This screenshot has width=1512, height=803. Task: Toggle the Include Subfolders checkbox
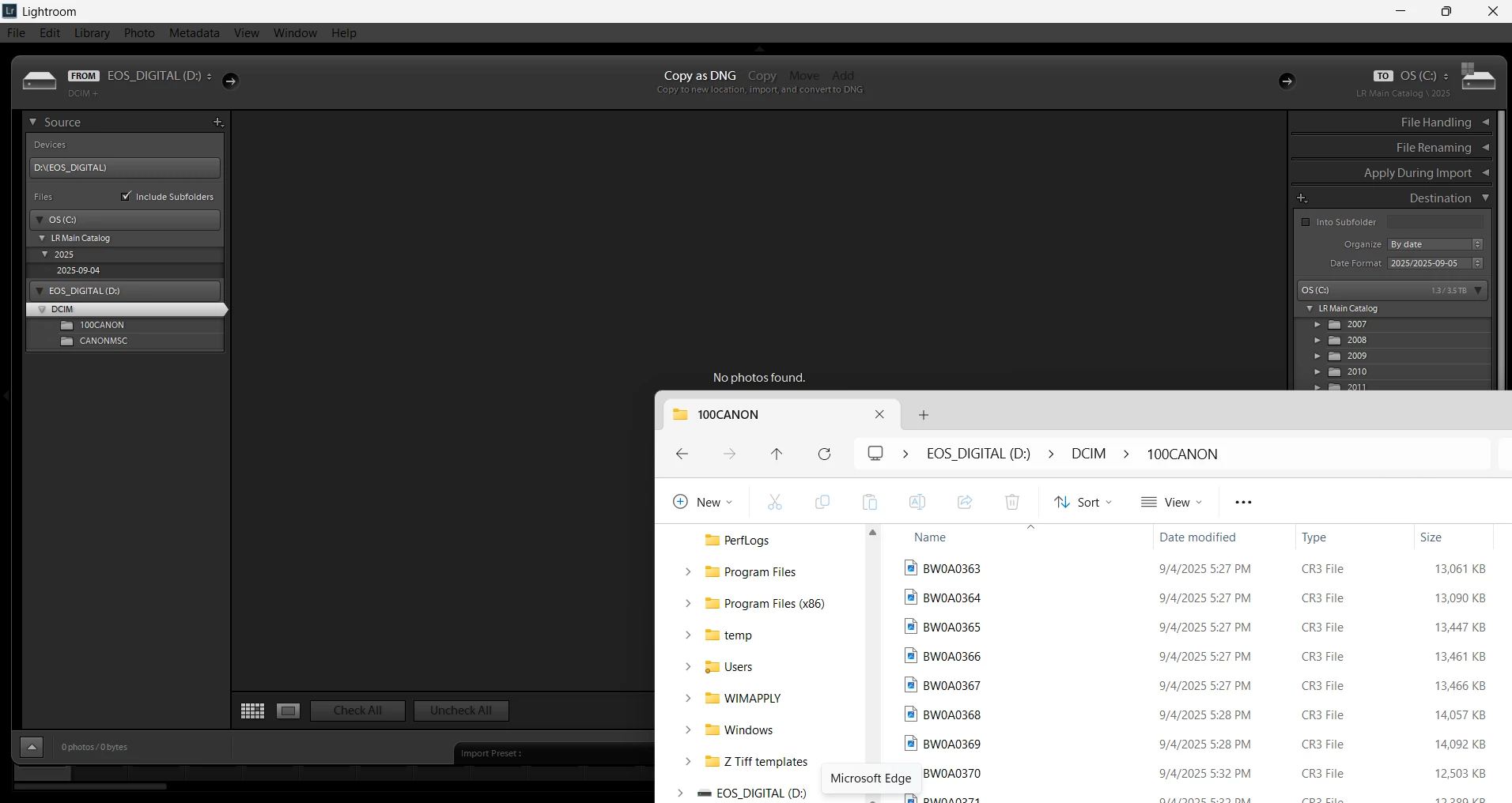pyautogui.click(x=126, y=196)
